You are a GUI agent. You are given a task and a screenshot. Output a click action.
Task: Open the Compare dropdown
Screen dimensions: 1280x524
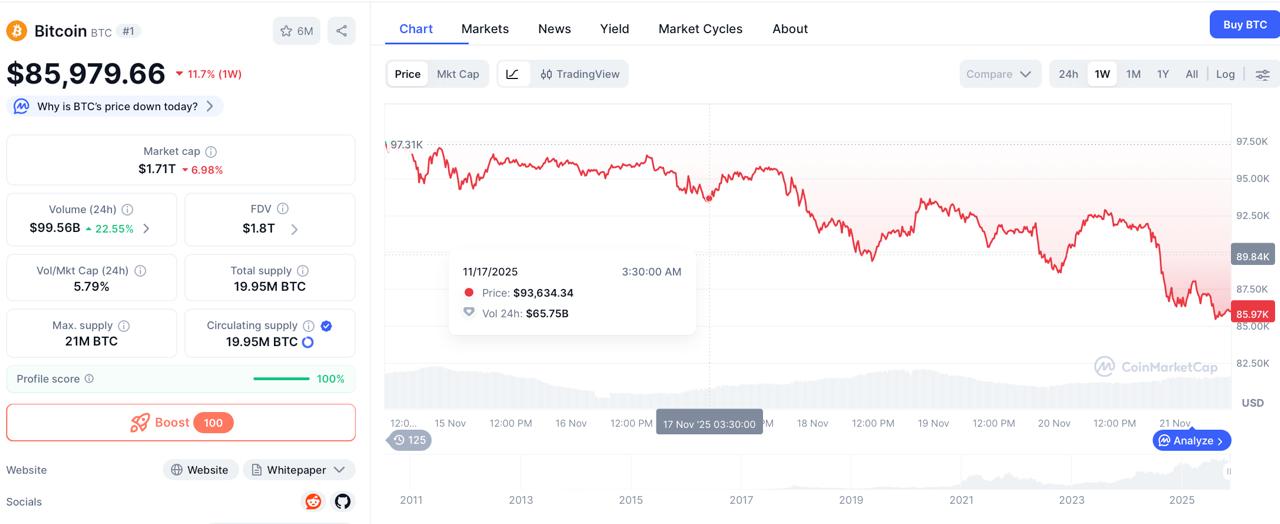coord(999,74)
